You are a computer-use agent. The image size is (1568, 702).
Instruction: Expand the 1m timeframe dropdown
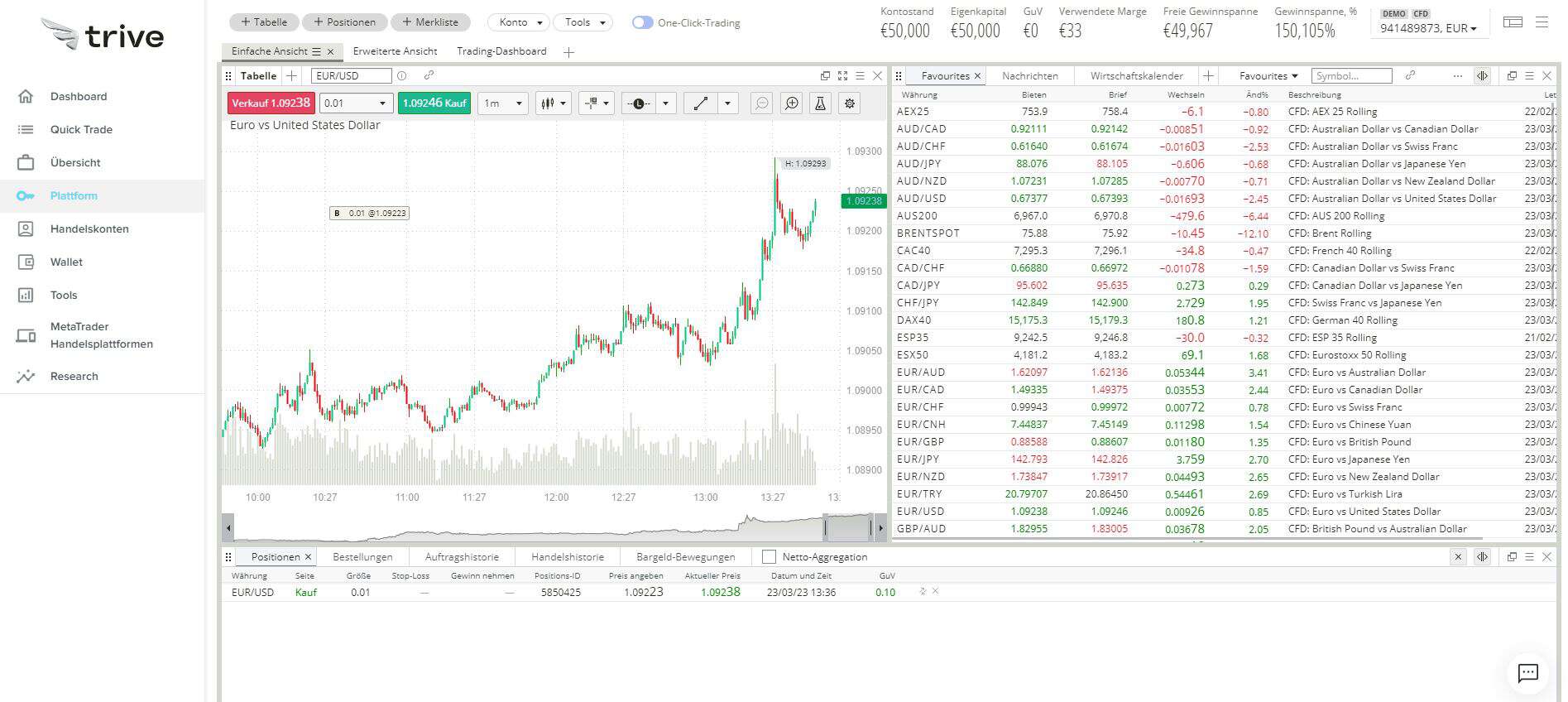pos(503,103)
